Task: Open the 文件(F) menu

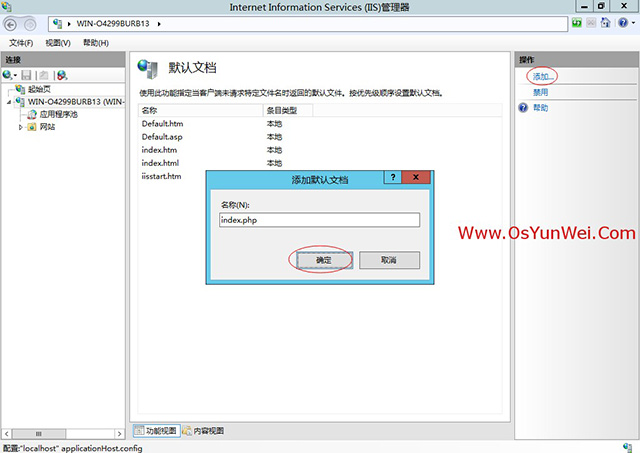Action: (21, 43)
